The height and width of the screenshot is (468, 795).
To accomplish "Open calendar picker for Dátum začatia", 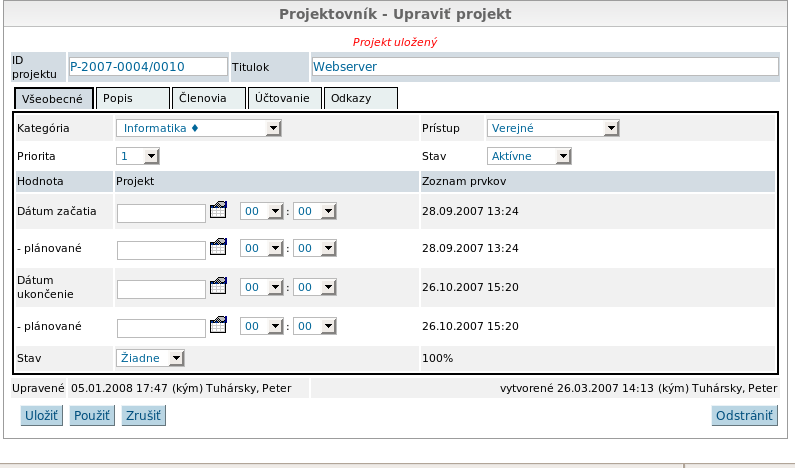I will [219, 211].
